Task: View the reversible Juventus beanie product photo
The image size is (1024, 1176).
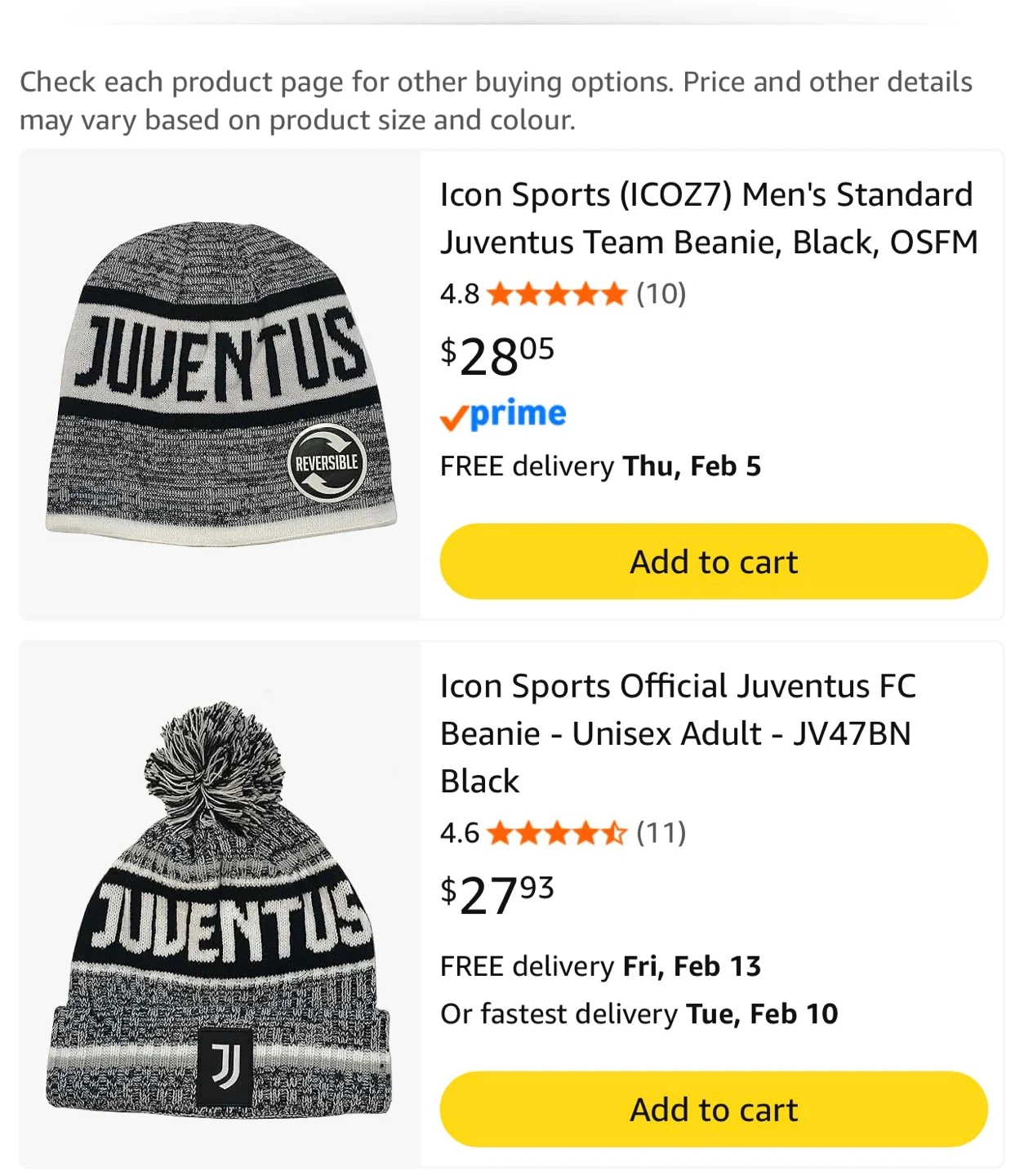Action: click(220, 384)
